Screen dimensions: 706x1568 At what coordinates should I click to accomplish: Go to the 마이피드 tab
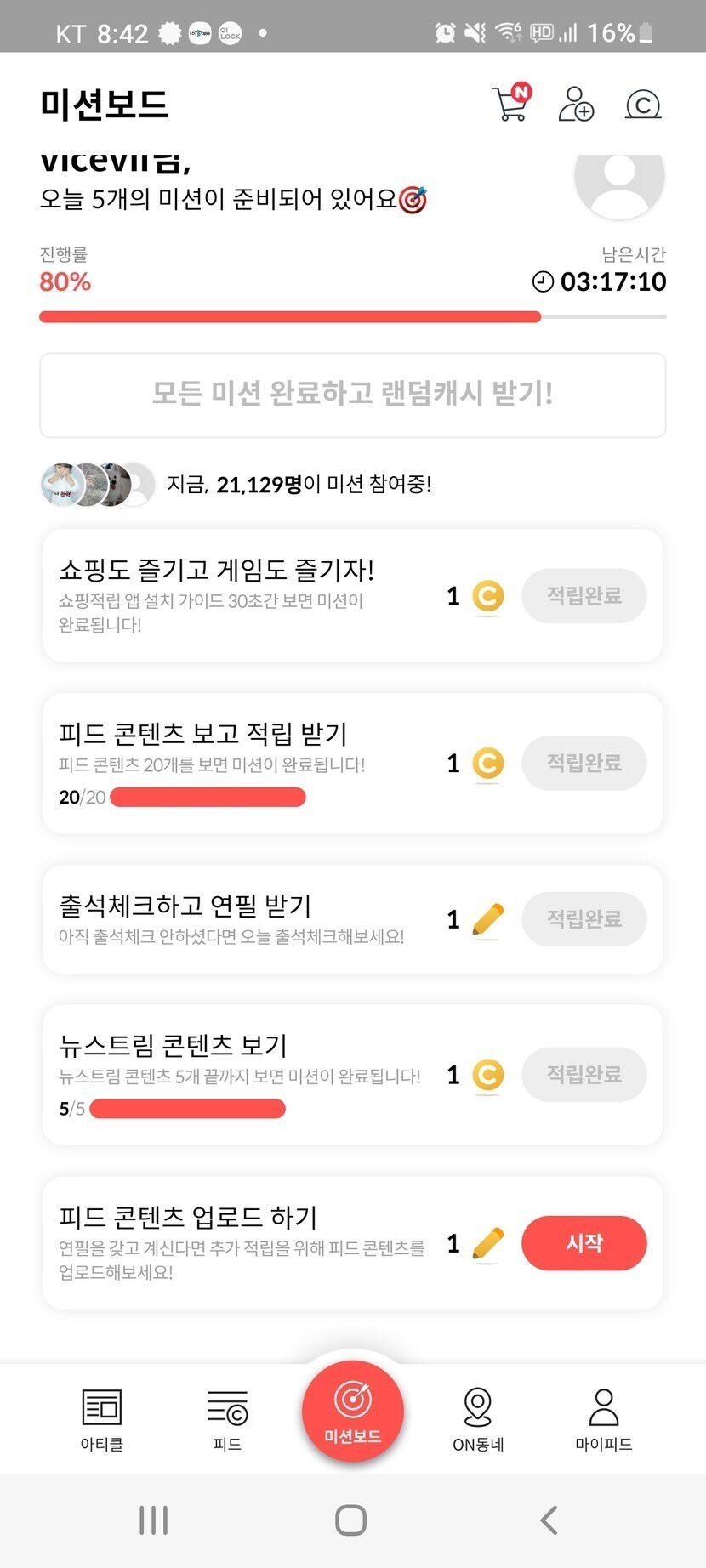coord(604,1418)
